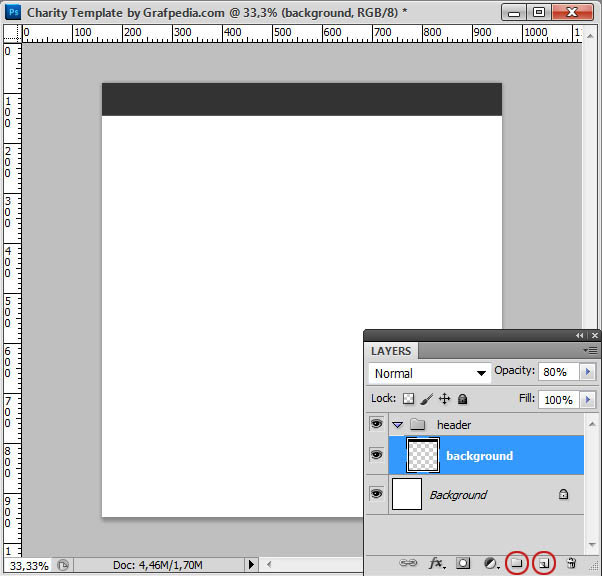Click the transparent background layer thumbnail
Viewport: 602px width, 576px height.
click(423, 455)
